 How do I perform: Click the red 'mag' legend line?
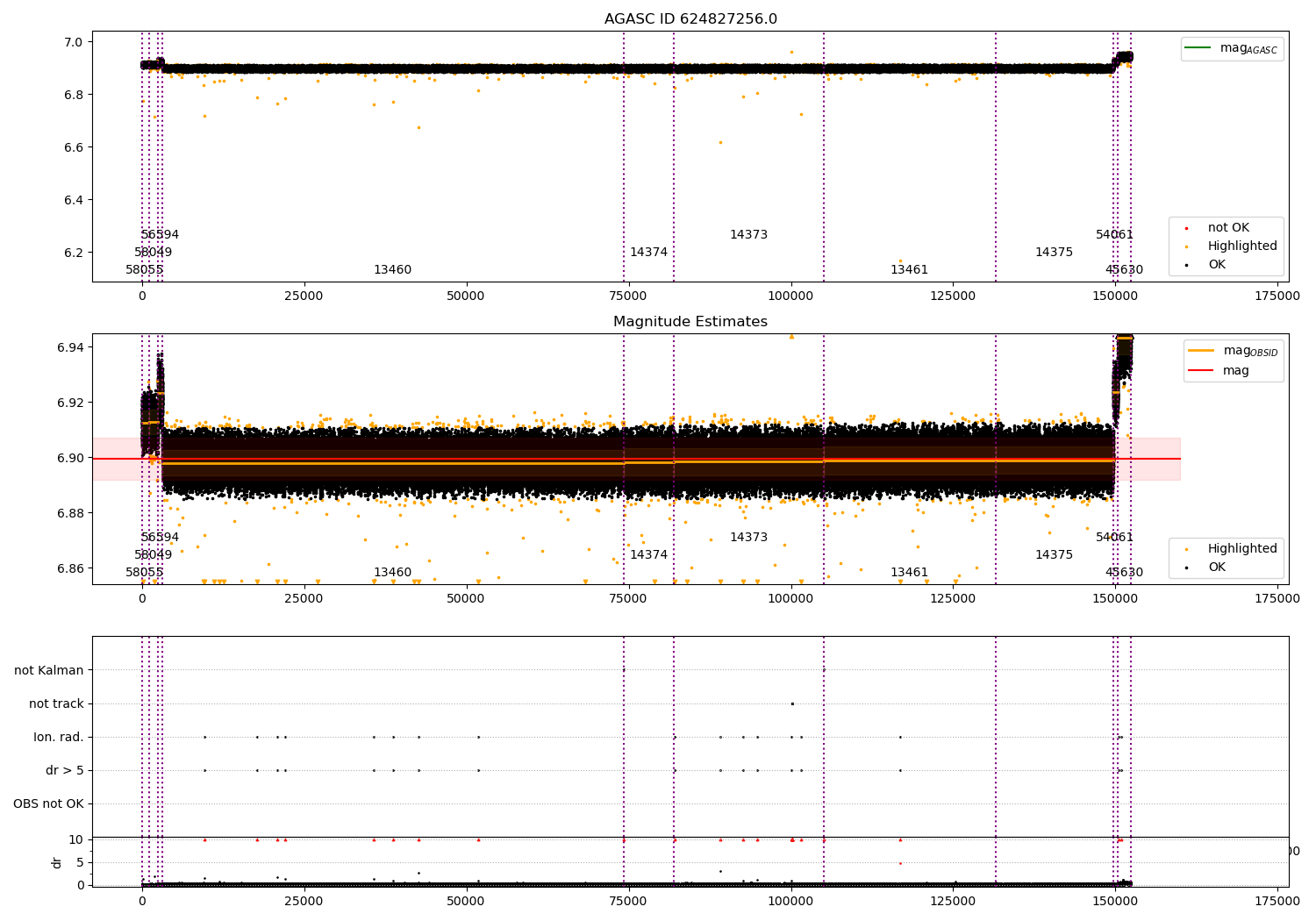coord(1201,370)
